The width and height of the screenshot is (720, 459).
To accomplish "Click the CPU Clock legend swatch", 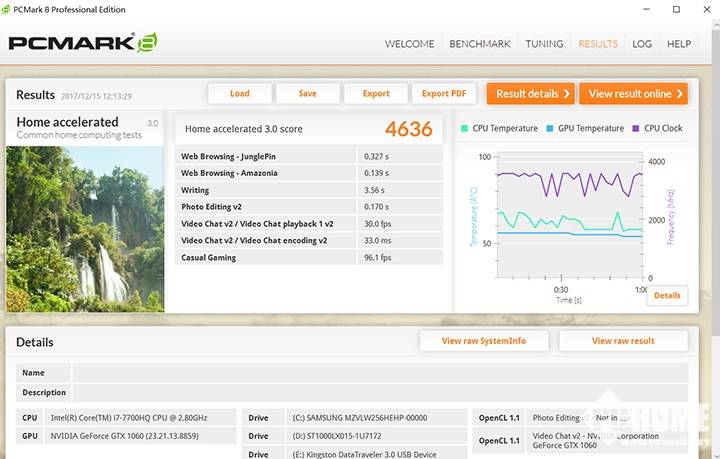I will (x=636, y=129).
